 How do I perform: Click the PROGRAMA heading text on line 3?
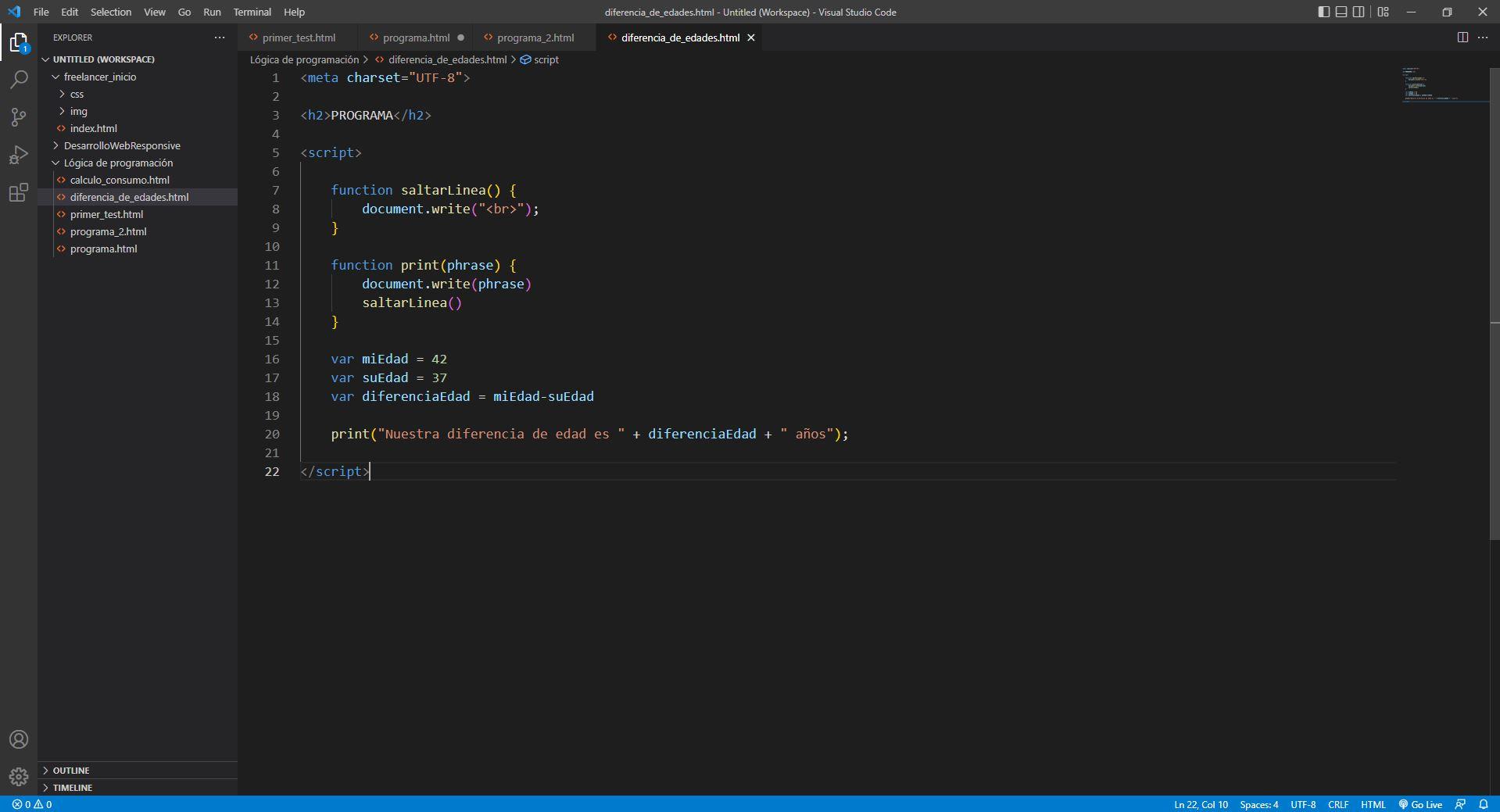click(x=362, y=115)
